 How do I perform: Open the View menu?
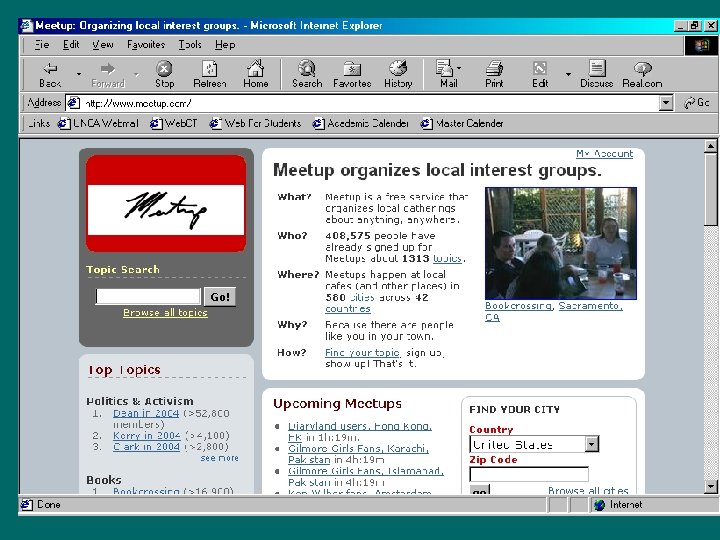pyautogui.click(x=102, y=45)
